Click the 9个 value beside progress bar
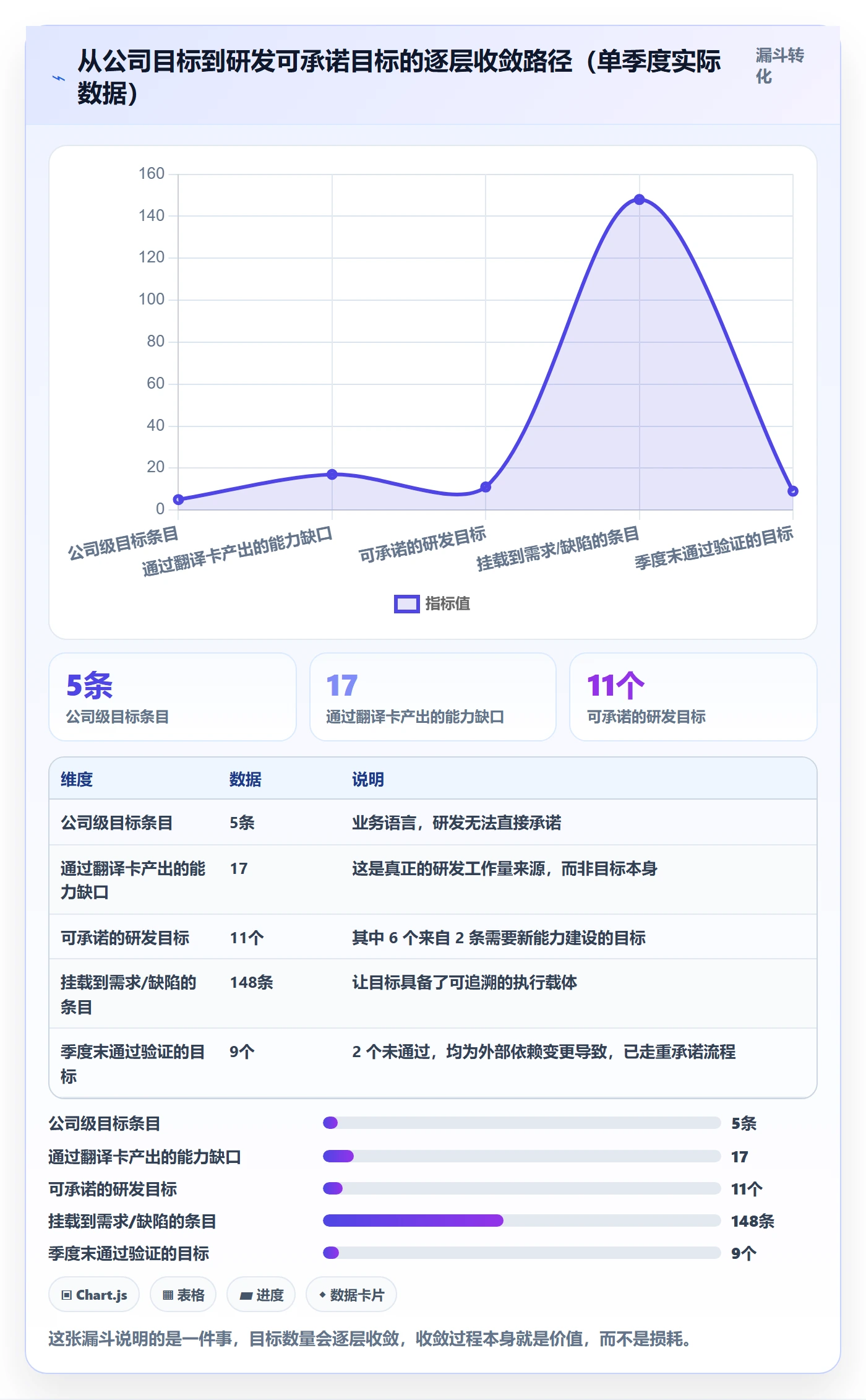Viewport: 866px width, 1400px height. [x=744, y=1253]
